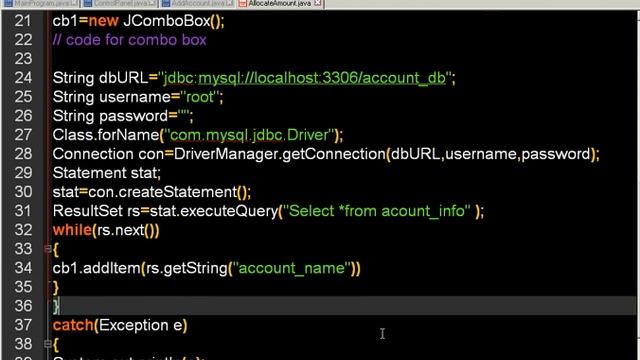Click the highlighted closing brace on line 36
The width and height of the screenshot is (640, 360).
click(56, 306)
